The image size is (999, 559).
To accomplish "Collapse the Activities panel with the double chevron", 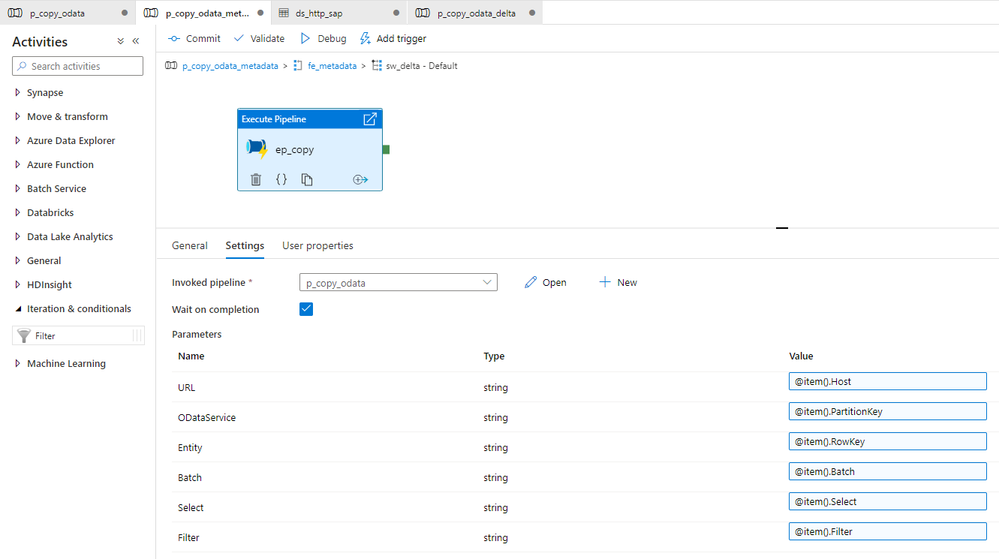I will click(x=136, y=41).
